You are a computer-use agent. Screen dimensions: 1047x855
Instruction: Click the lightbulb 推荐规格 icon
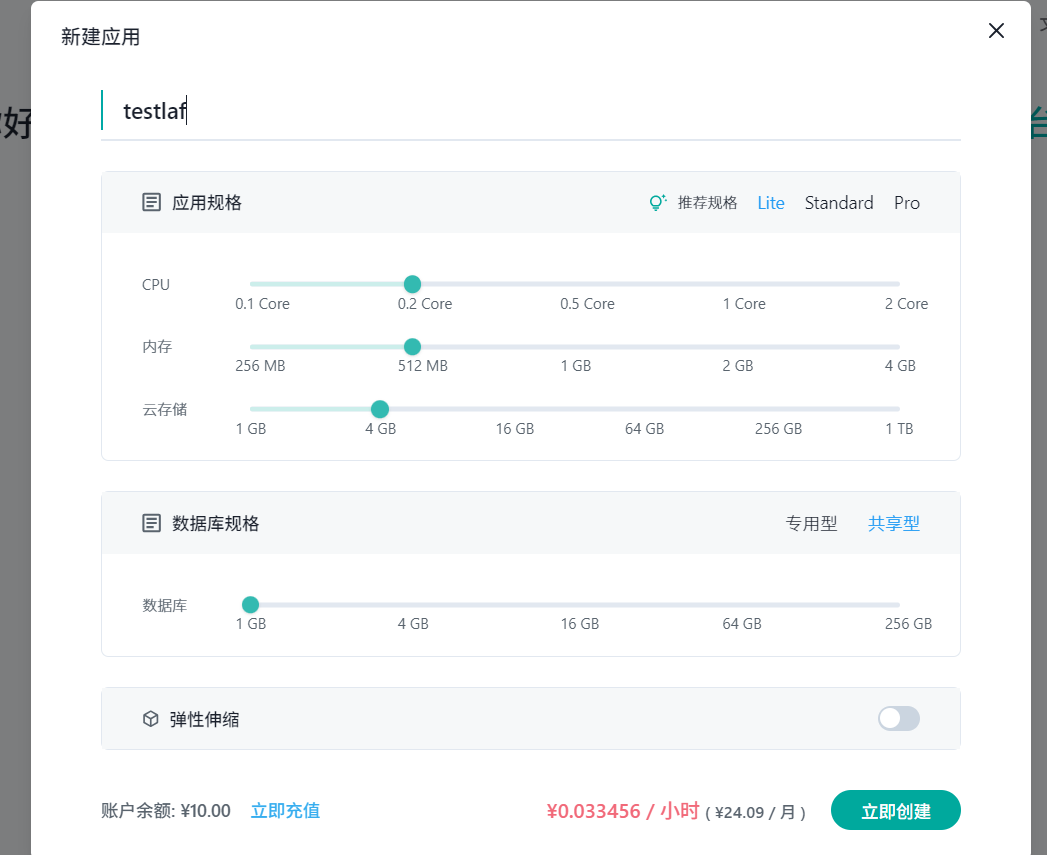[658, 202]
